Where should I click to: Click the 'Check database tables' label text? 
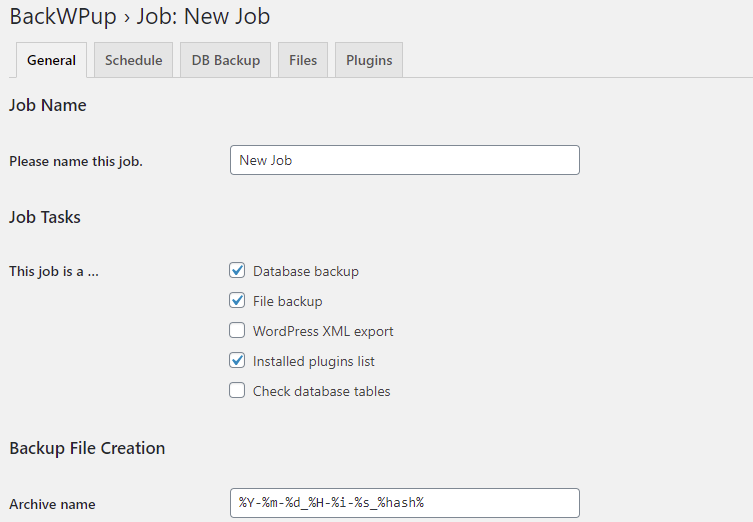pyautogui.click(x=322, y=391)
